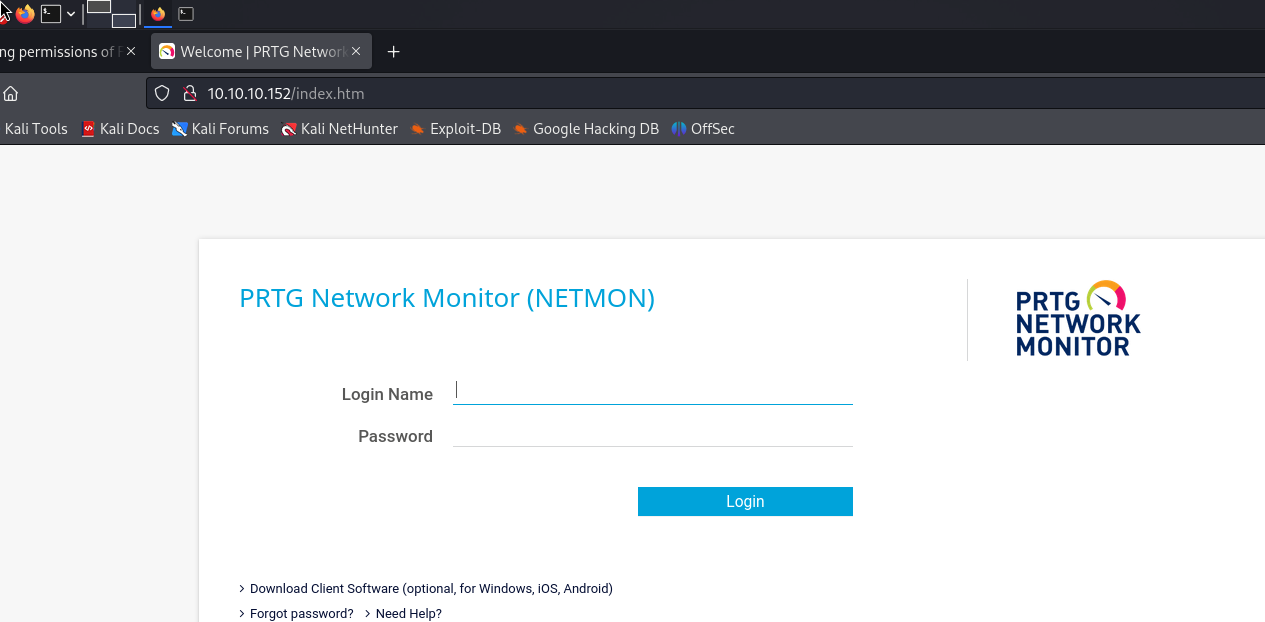
Task: Click the Firefox launcher icon in top panel
Action: point(25,14)
